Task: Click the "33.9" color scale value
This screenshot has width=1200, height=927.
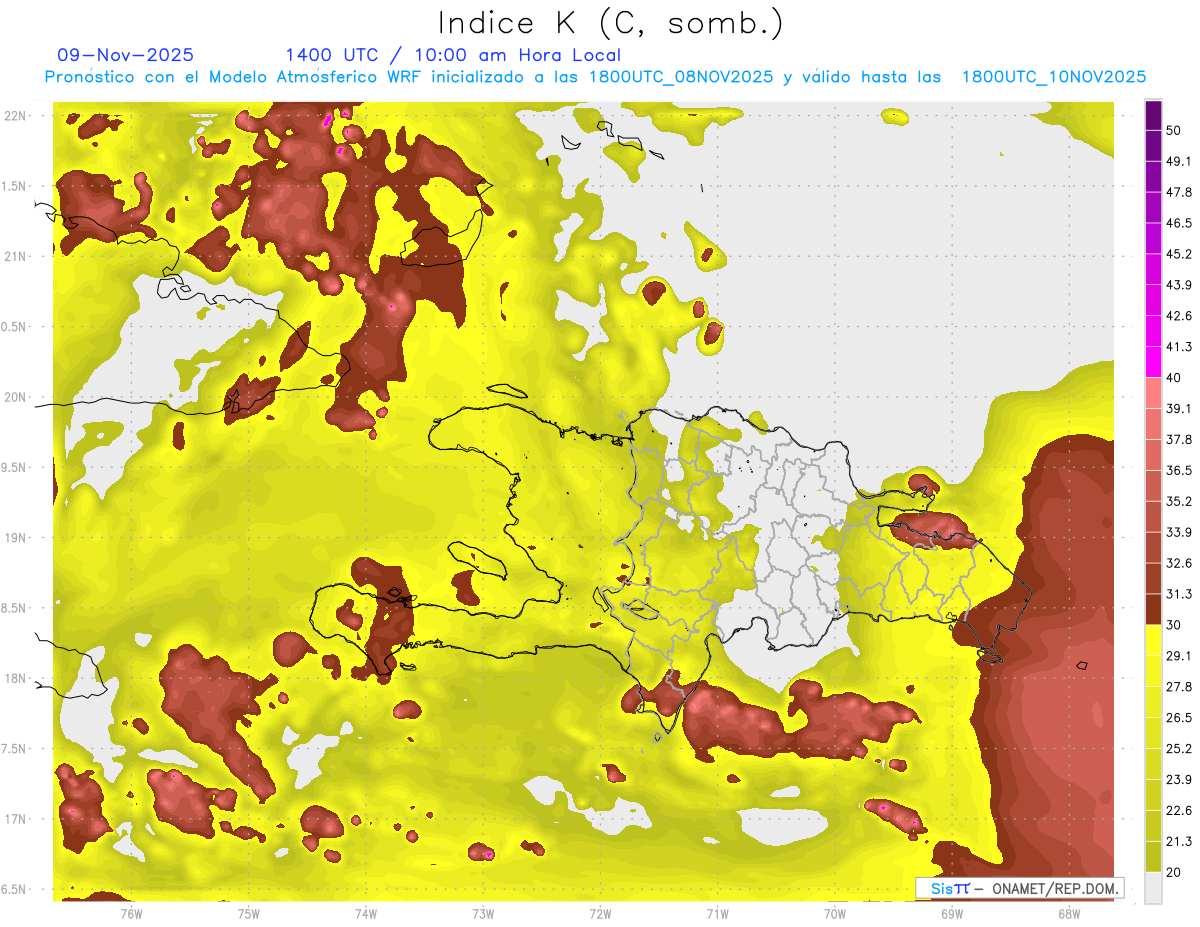Action: click(1179, 532)
